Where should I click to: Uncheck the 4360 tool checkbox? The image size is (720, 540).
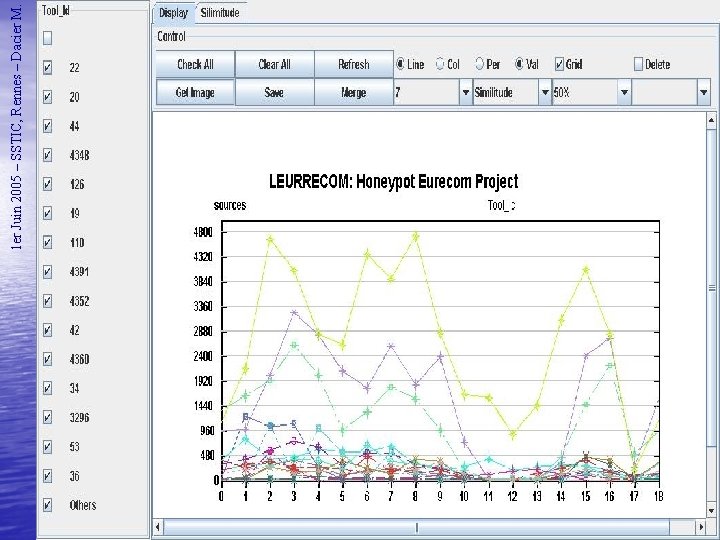(x=47, y=359)
